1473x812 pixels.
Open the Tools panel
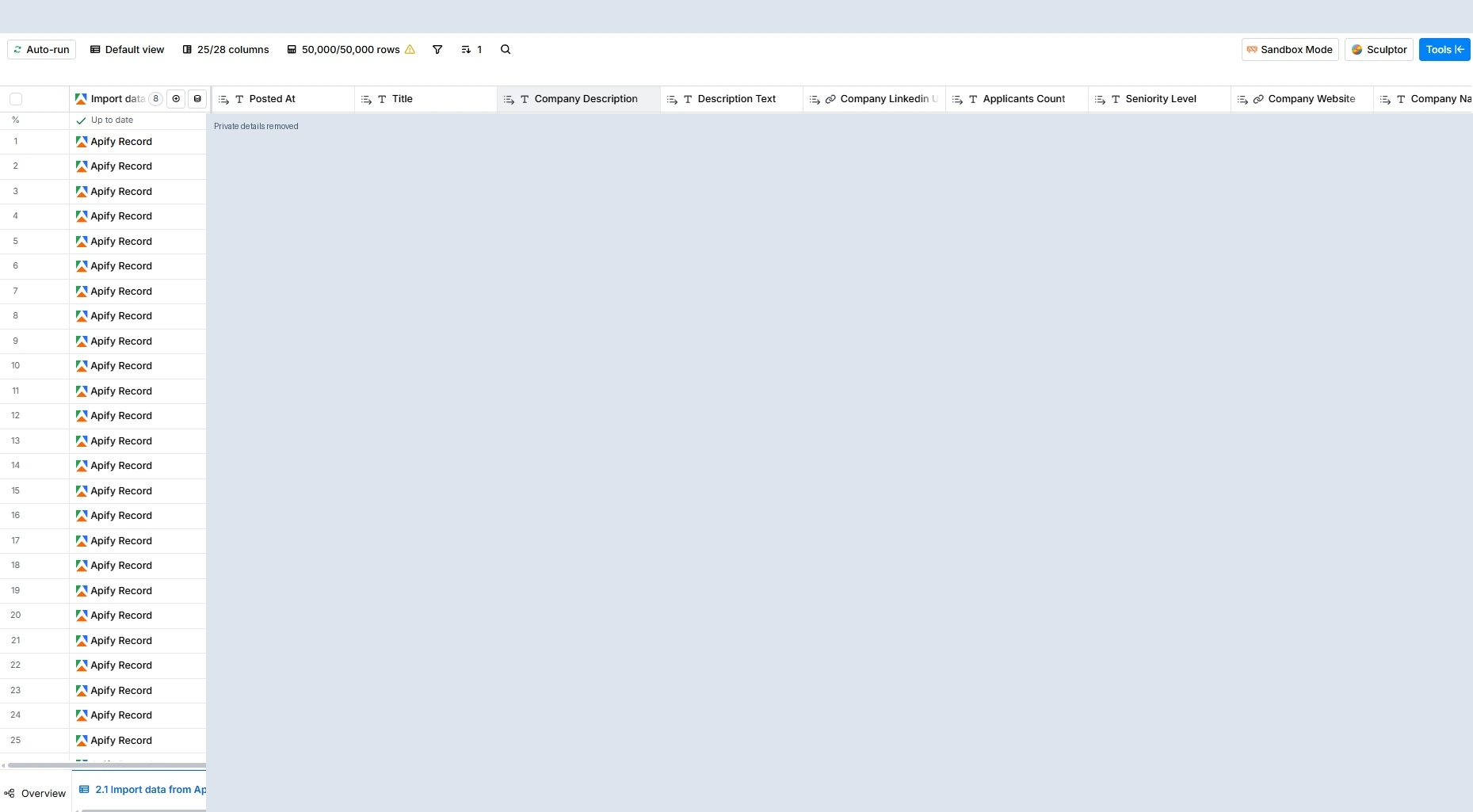[1444, 50]
